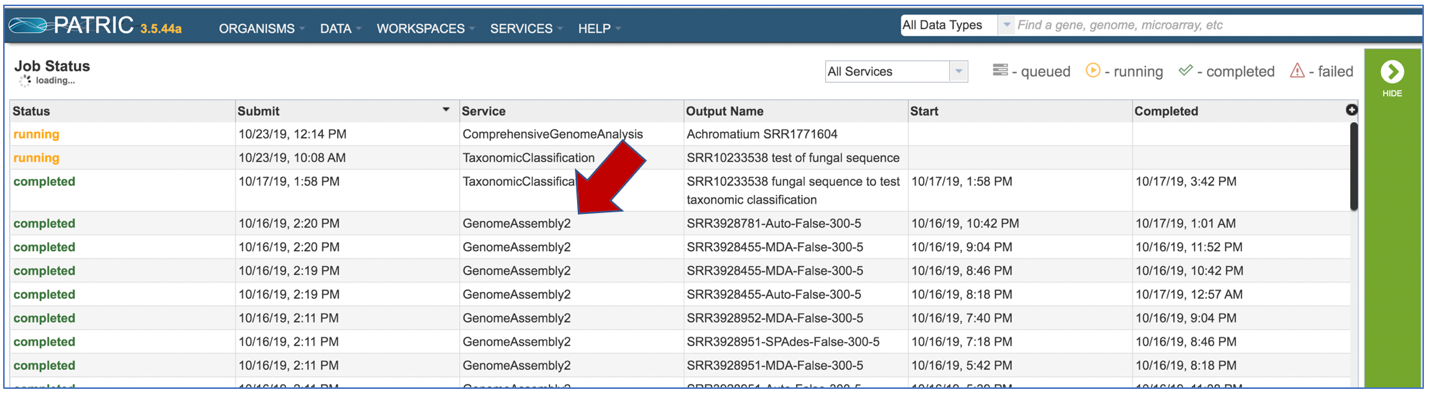Click the green HIDE arrow icon

click(x=1392, y=72)
